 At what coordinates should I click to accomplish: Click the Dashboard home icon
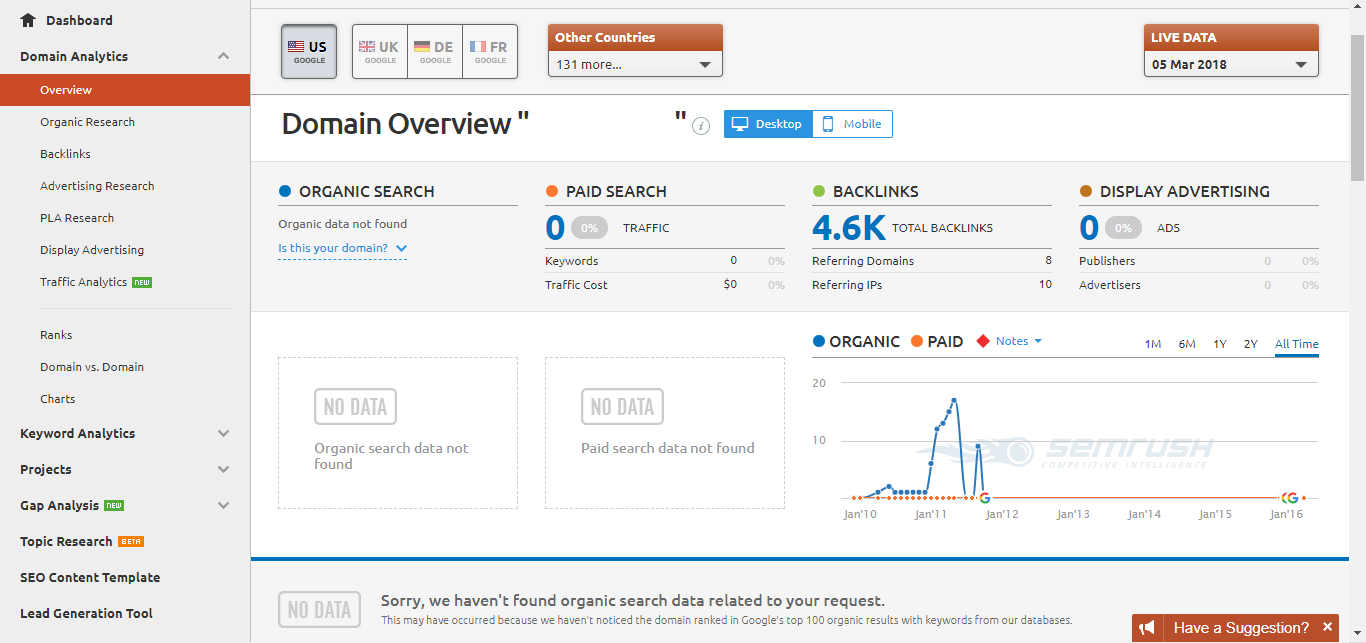28,20
